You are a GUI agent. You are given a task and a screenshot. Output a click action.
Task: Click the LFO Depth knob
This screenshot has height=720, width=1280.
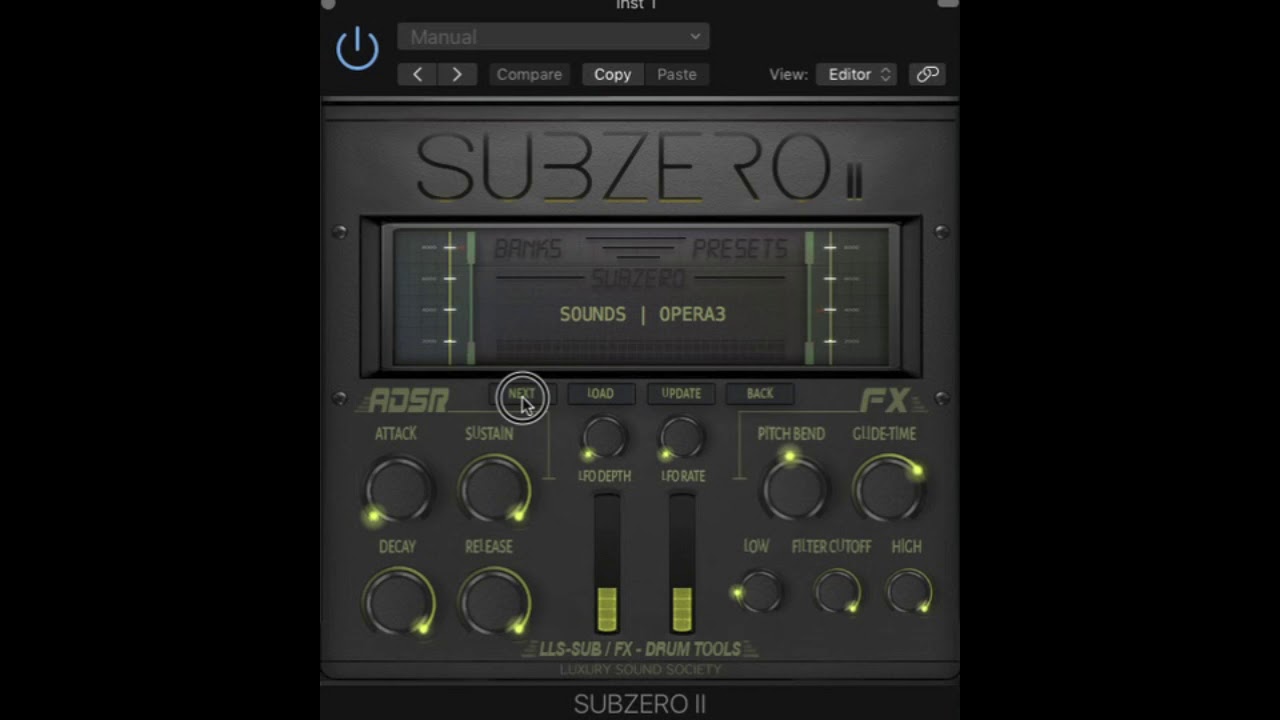603,440
